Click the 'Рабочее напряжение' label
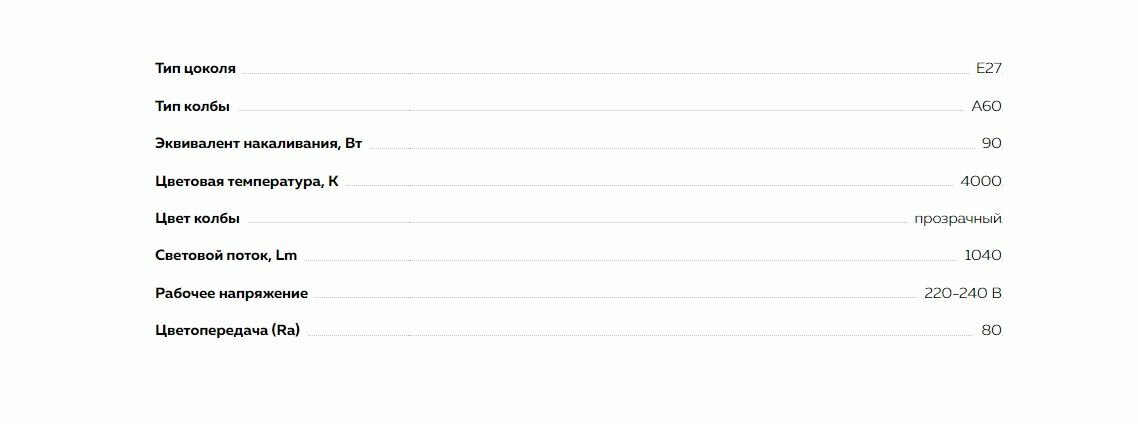Screen dimensions: 1138x424 (231, 293)
